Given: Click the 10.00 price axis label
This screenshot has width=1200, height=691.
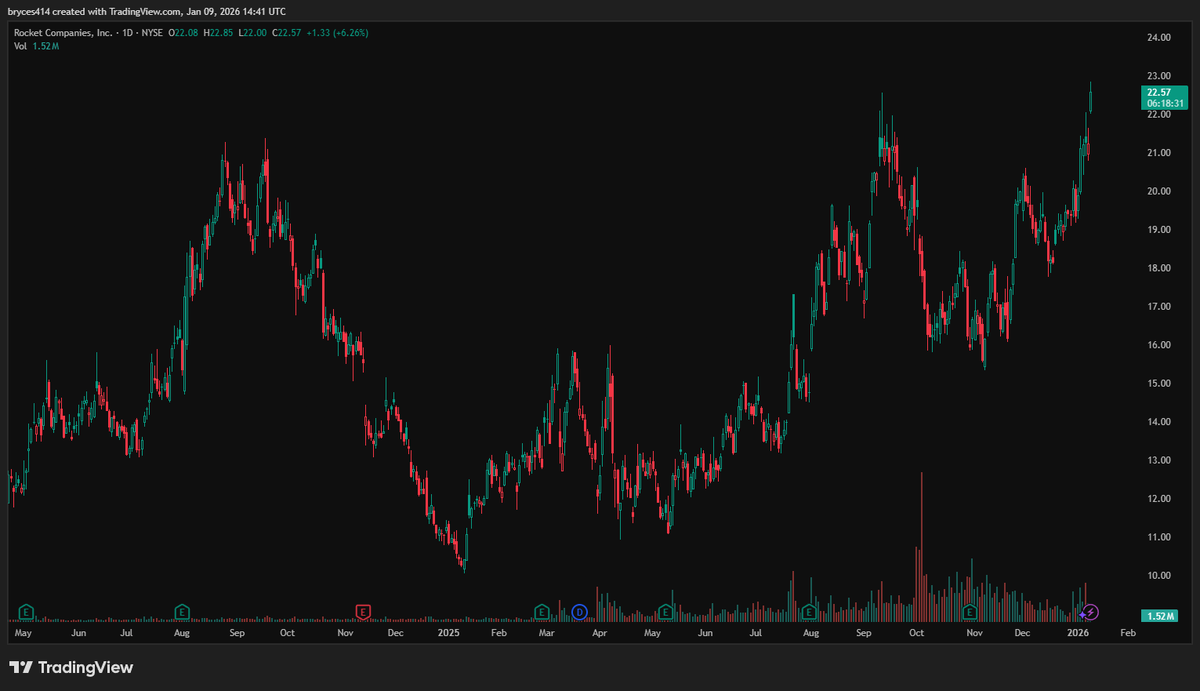Looking at the screenshot, I should 1159,576.
